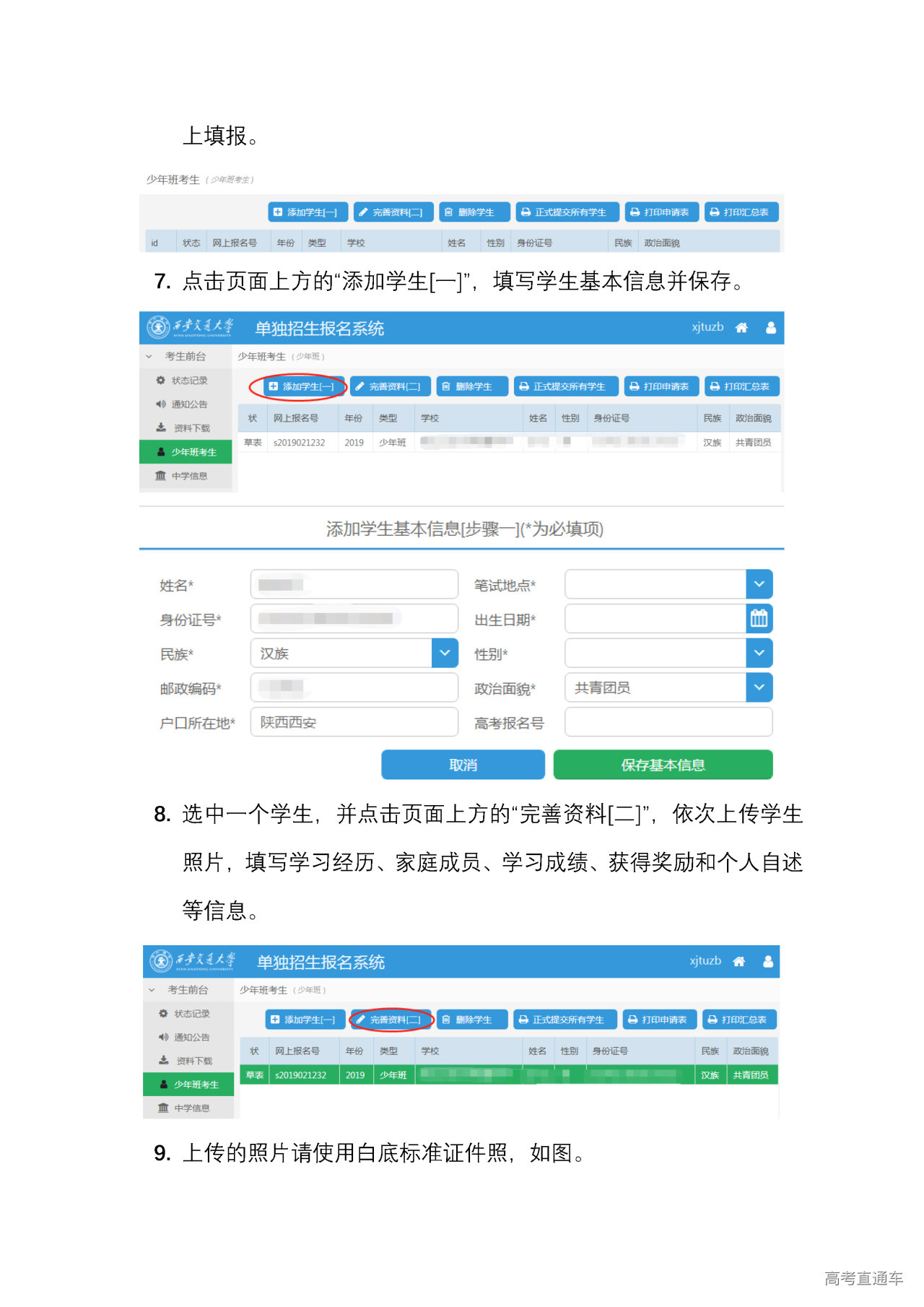Open 通知公告 speaker item in the bottom sidebar
The image size is (924, 1307).
[191, 1038]
